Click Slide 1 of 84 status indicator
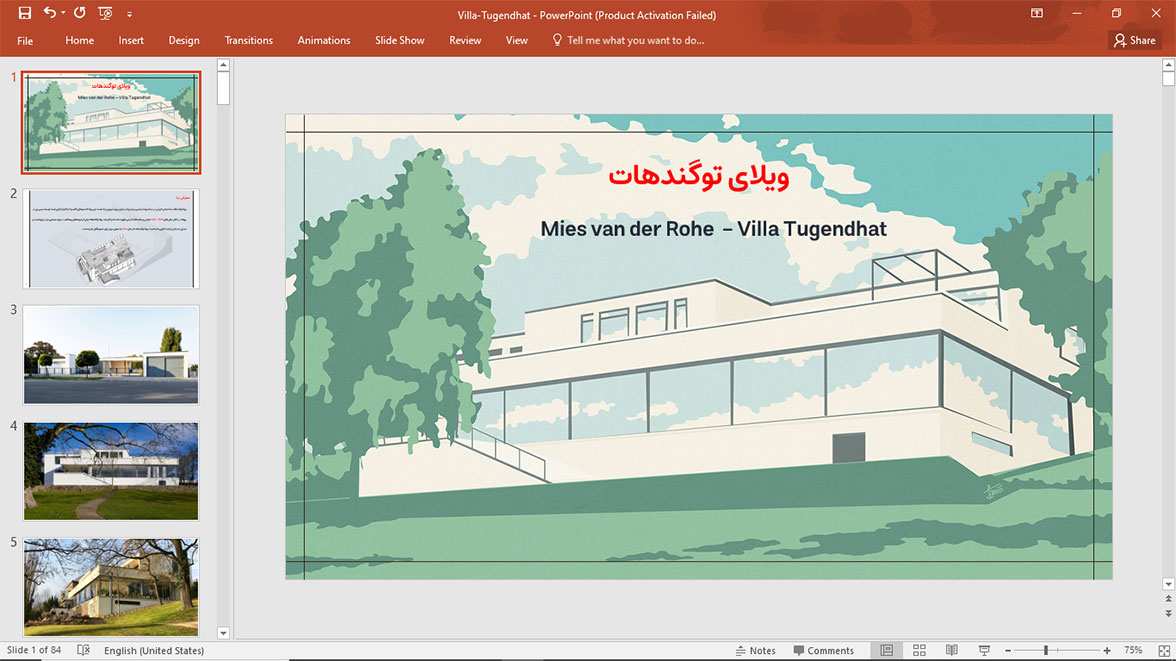The height and width of the screenshot is (661, 1176). coord(34,650)
